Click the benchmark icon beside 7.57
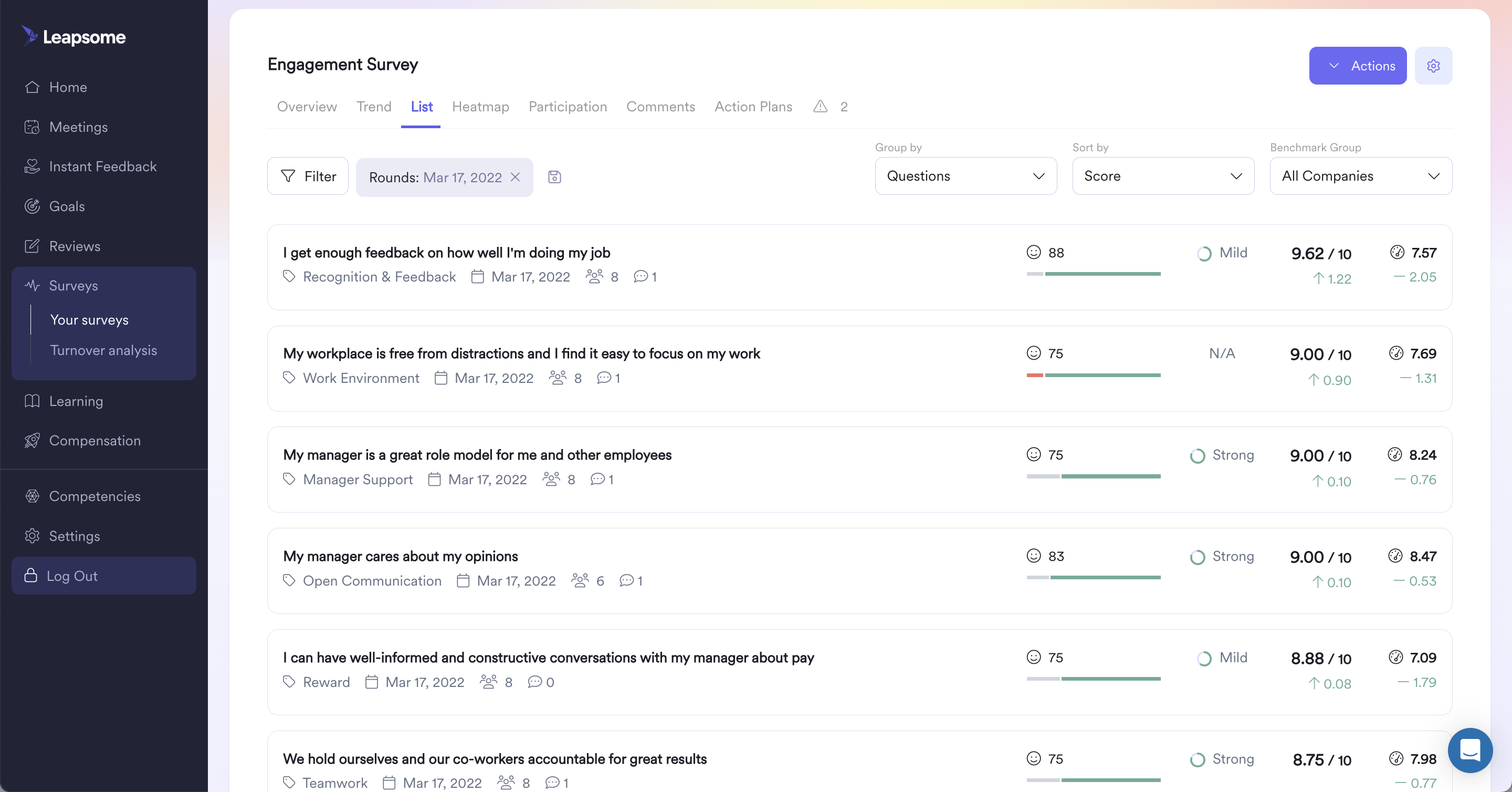 tap(1397, 253)
